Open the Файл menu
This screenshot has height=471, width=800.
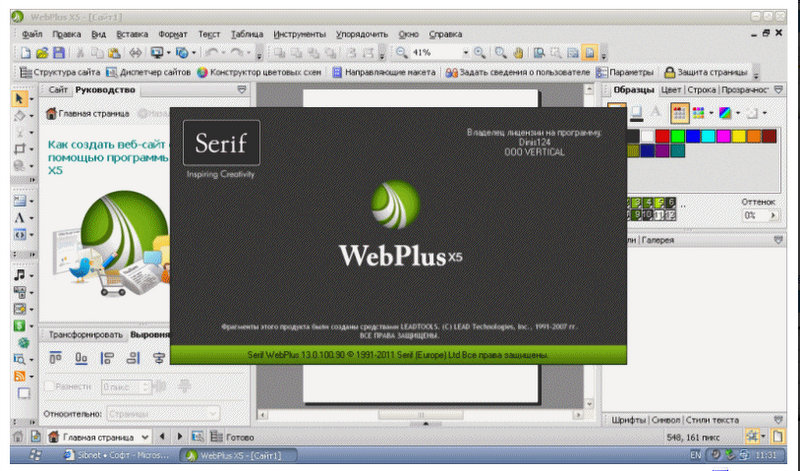click(x=32, y=34)
